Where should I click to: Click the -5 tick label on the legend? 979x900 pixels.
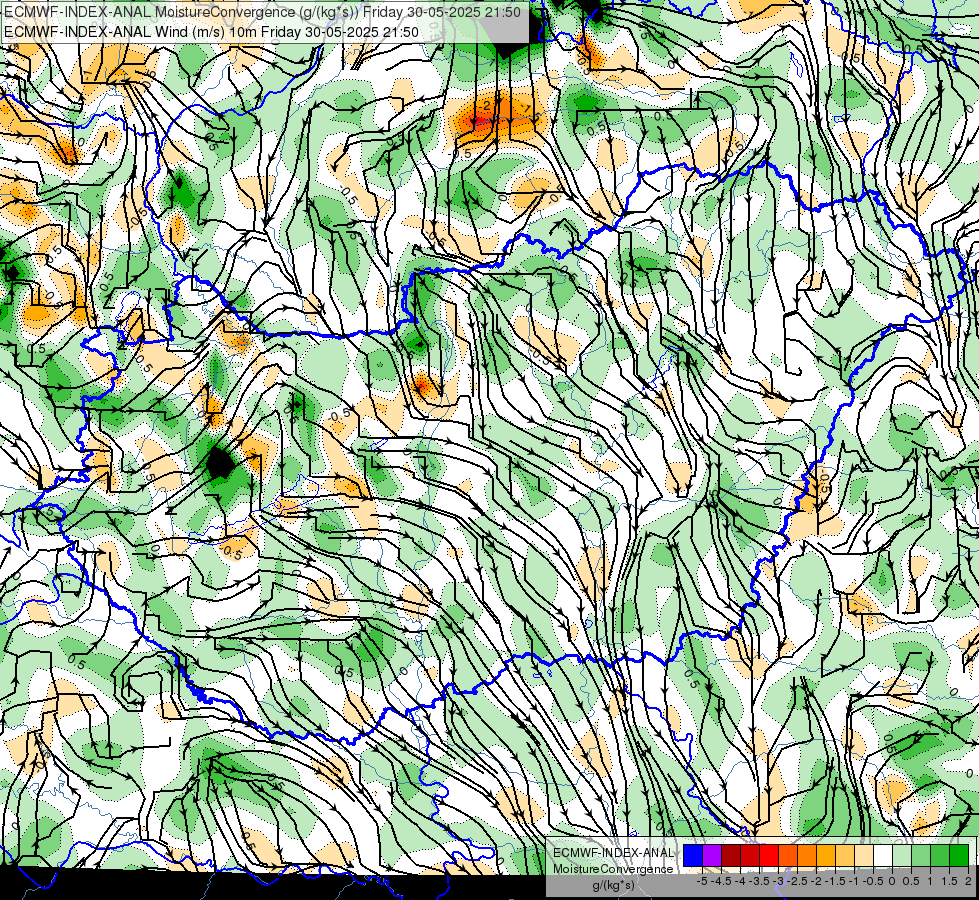(x=702, y=881)
